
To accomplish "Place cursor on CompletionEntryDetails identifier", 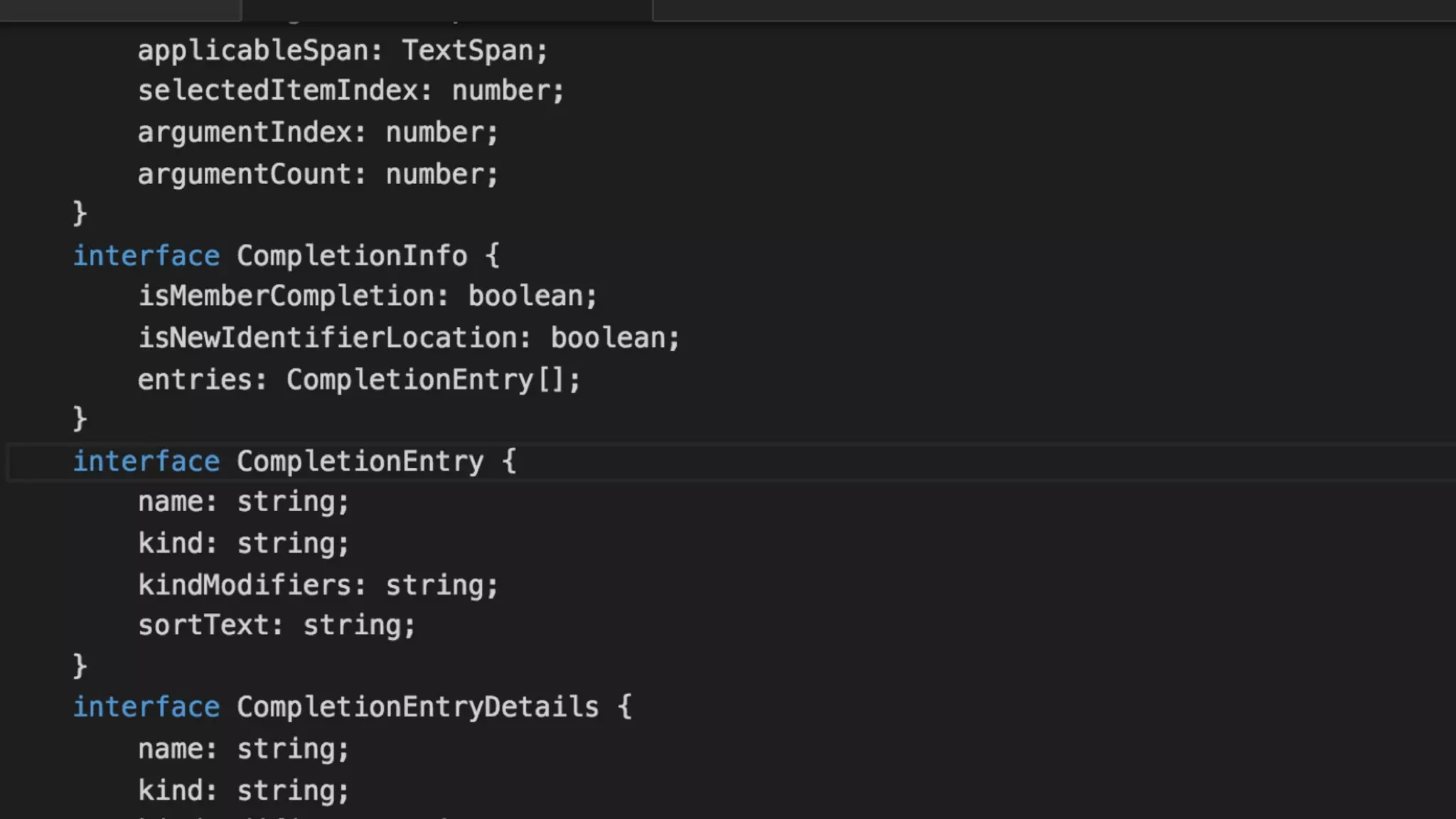I will [417, 707].
